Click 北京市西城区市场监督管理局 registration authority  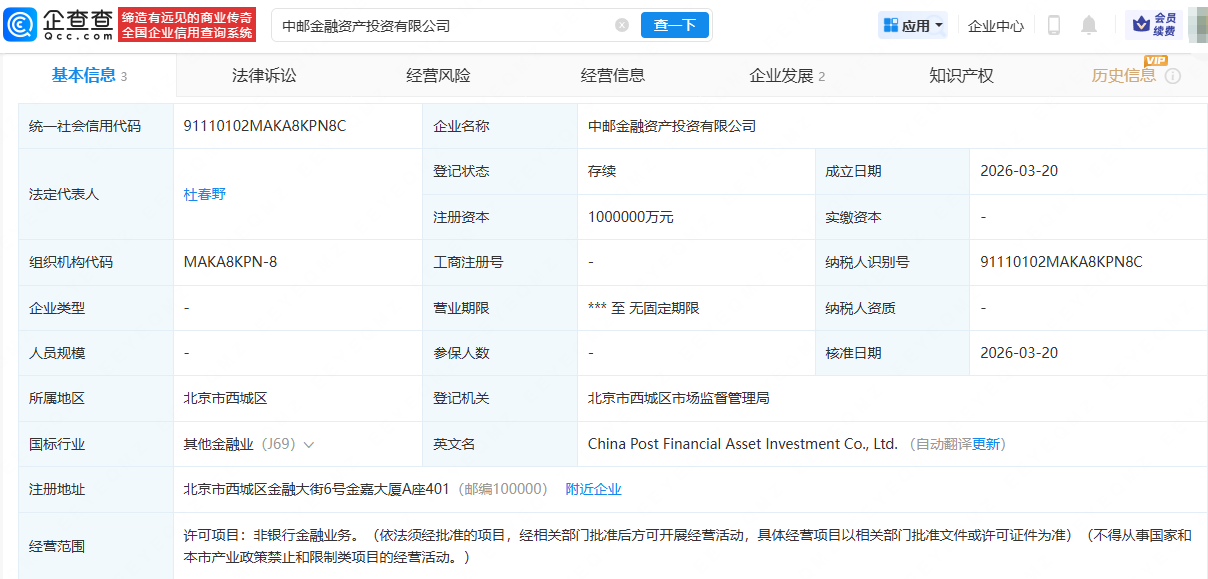click(679, 398)
